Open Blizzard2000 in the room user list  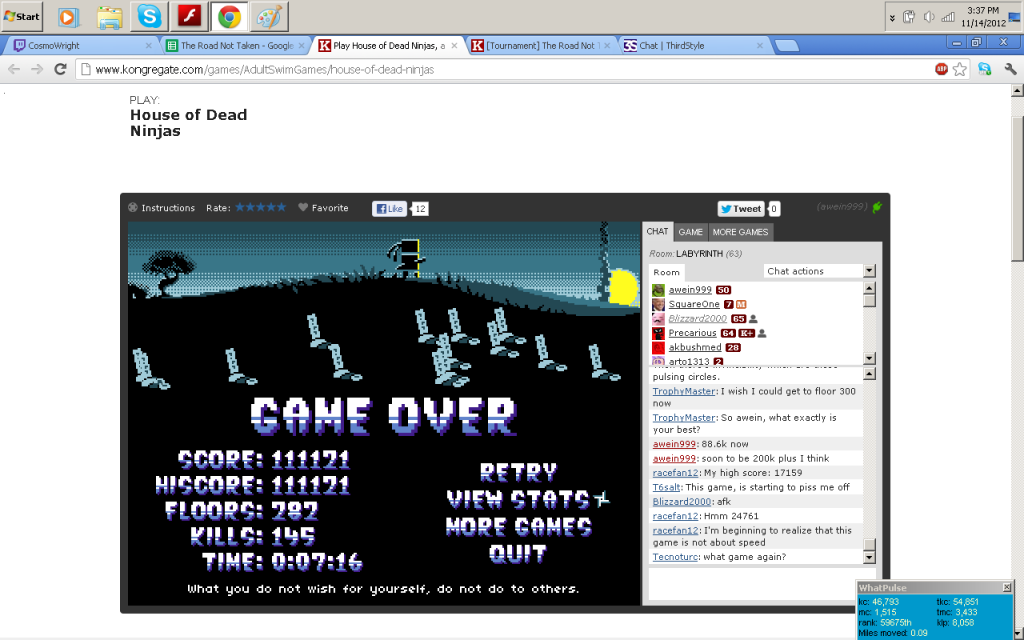coord(697,318)
